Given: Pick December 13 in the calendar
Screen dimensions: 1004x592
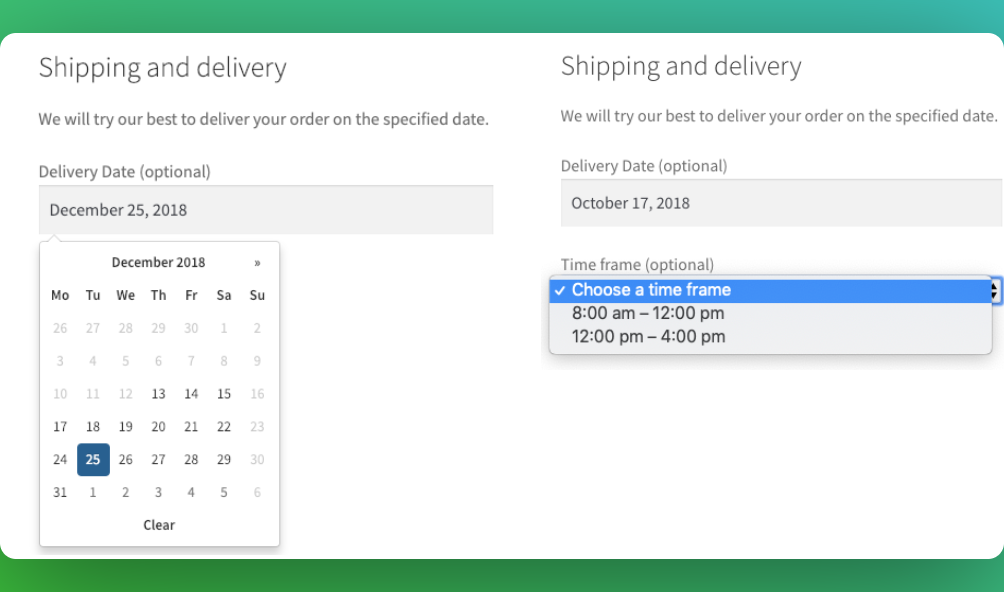Looking at the screenshot, I should [158, 394].
